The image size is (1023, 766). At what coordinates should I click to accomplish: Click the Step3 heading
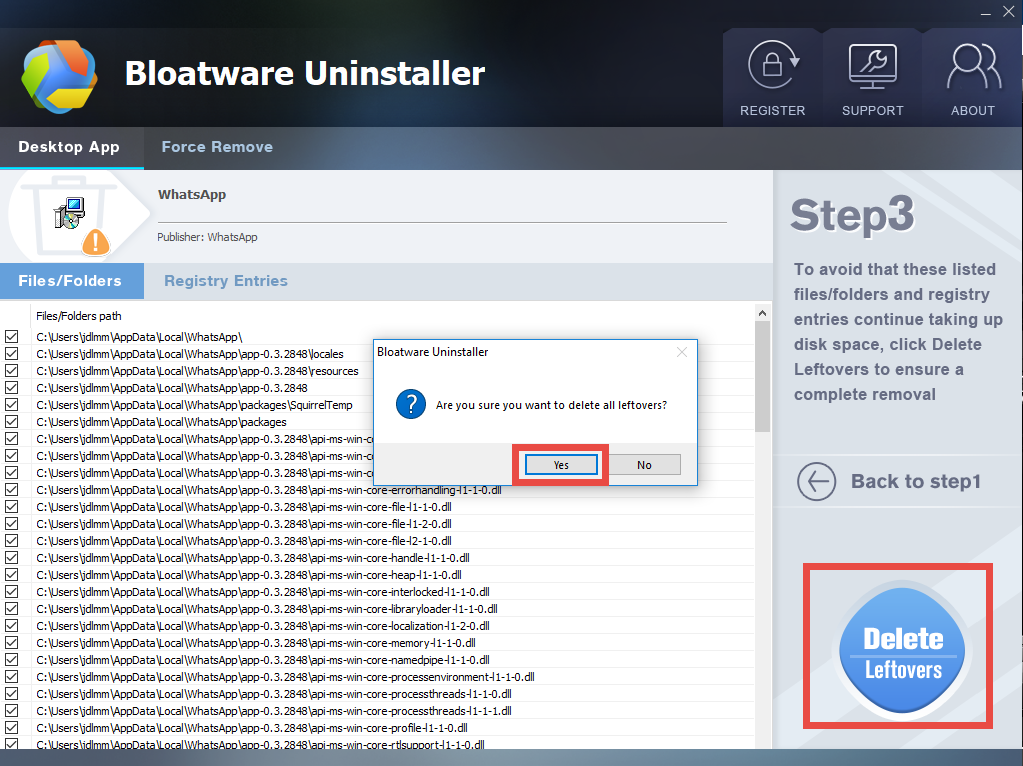point(853,215)
